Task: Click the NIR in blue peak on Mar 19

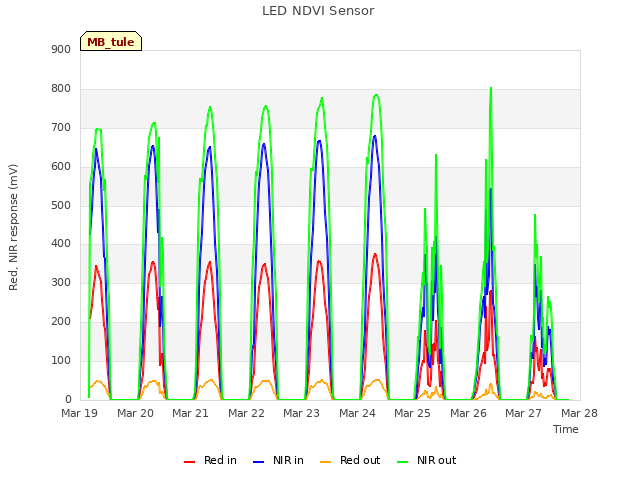Action: 96,149
